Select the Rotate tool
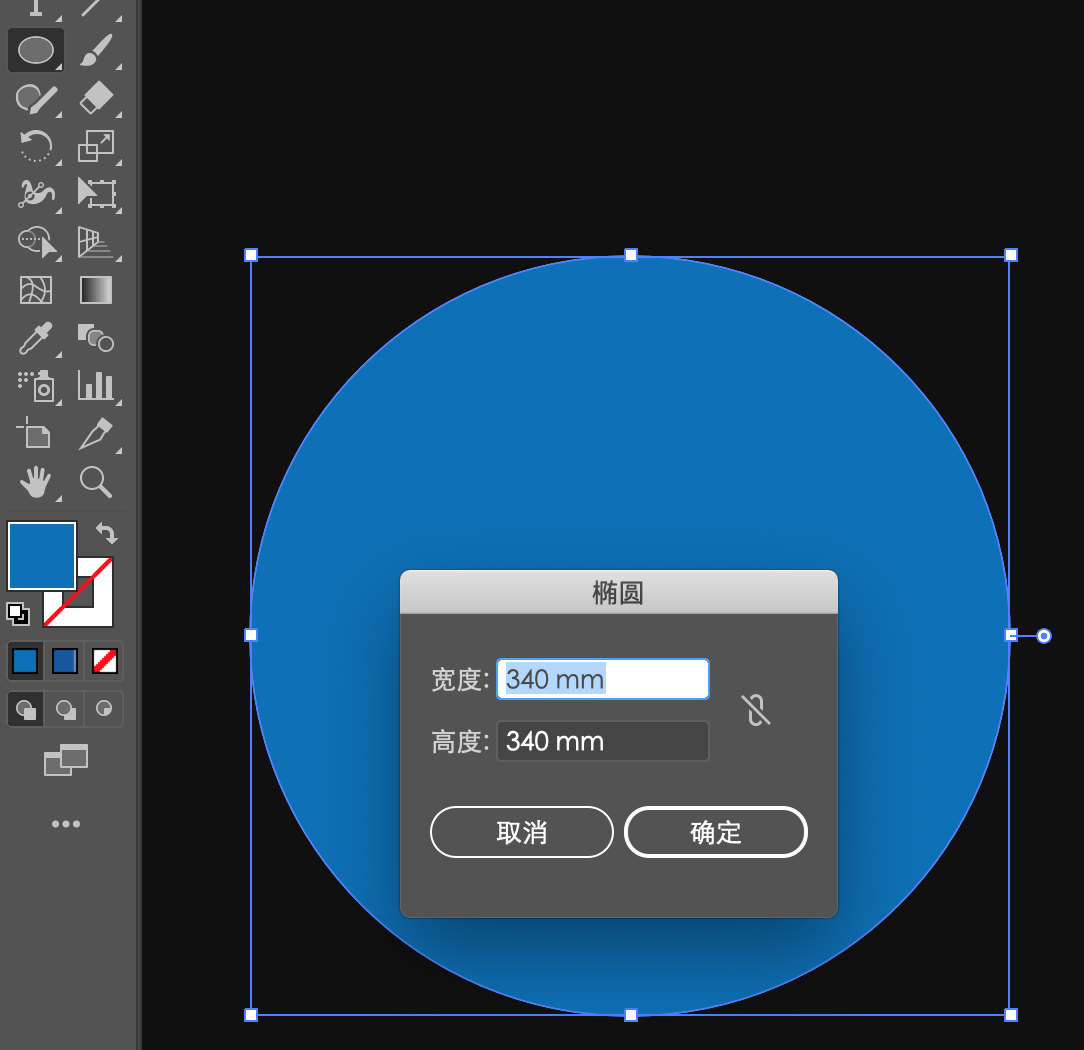The height and width of the screenshot is (1050, 1084). tap(35, 147)
